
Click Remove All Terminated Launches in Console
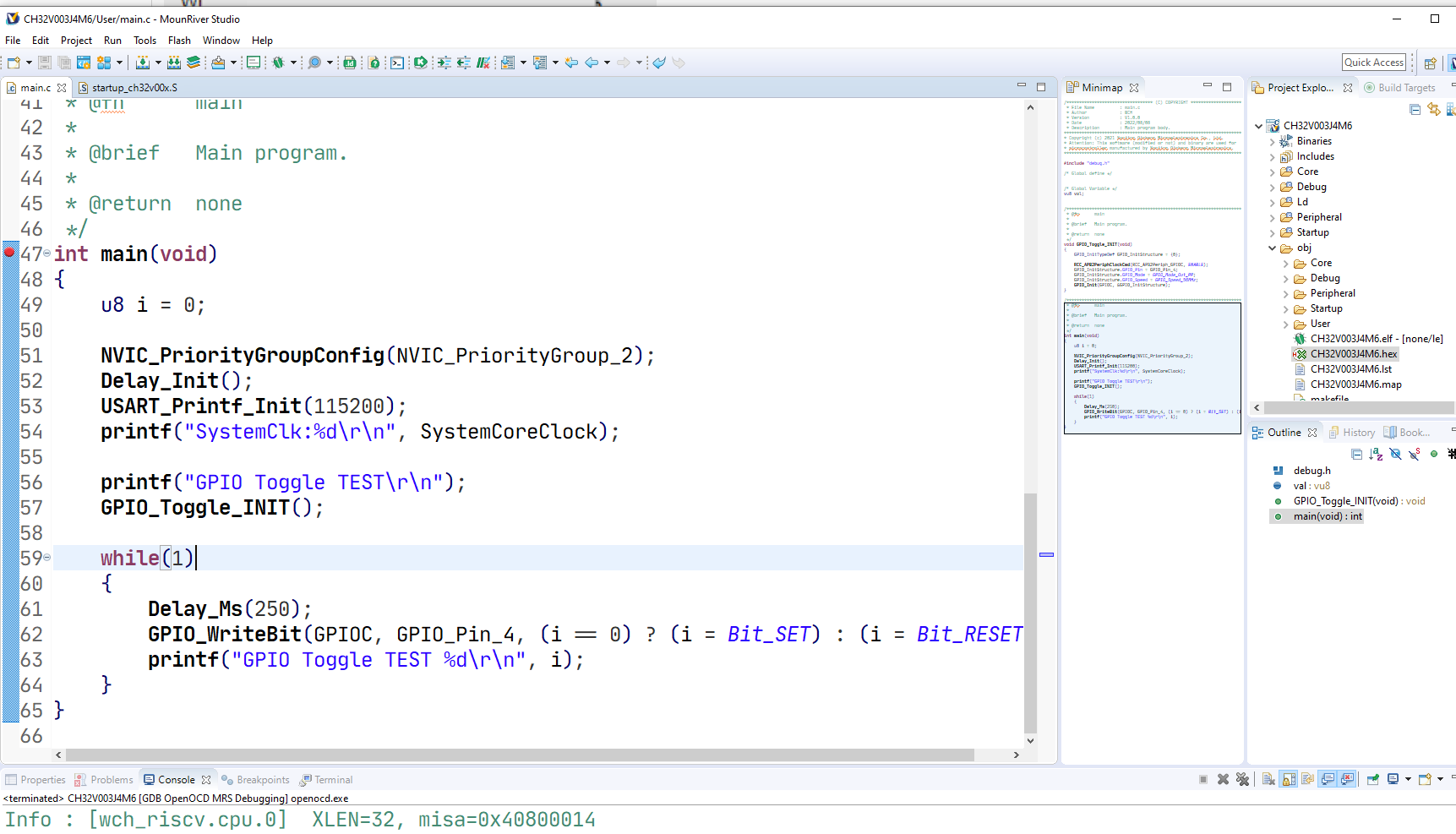click(x=1242, y=779)
